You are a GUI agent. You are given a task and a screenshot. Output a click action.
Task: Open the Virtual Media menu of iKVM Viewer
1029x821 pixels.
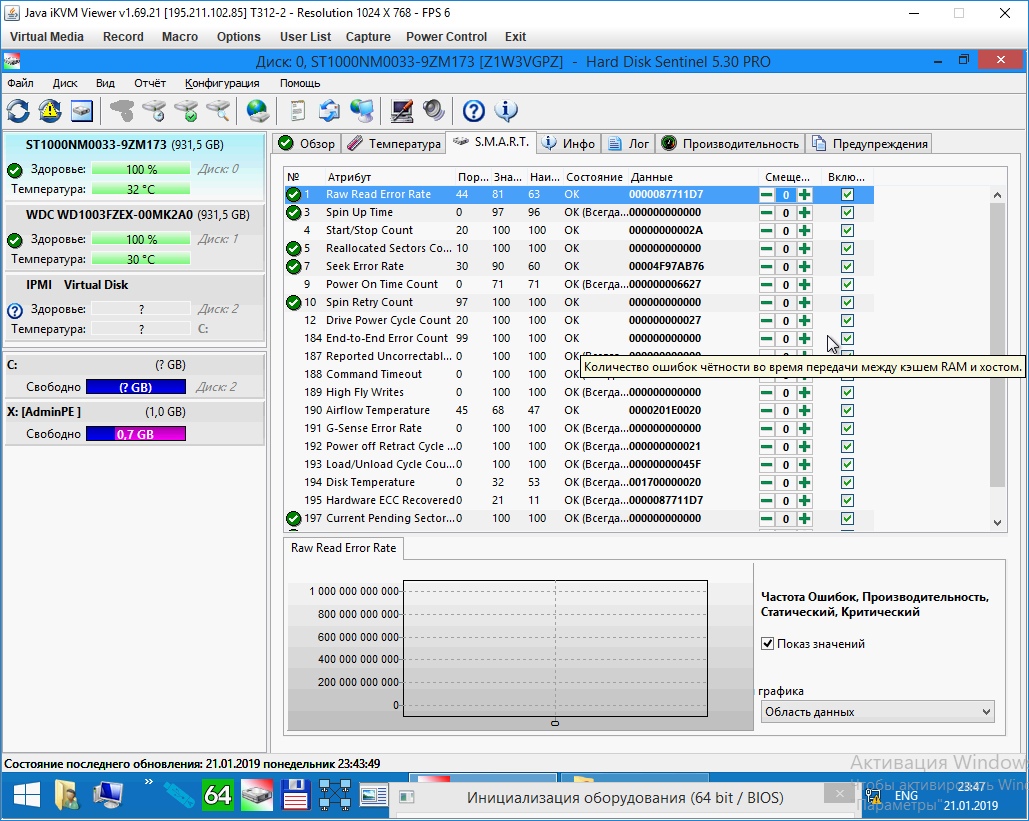click(47, 37)
